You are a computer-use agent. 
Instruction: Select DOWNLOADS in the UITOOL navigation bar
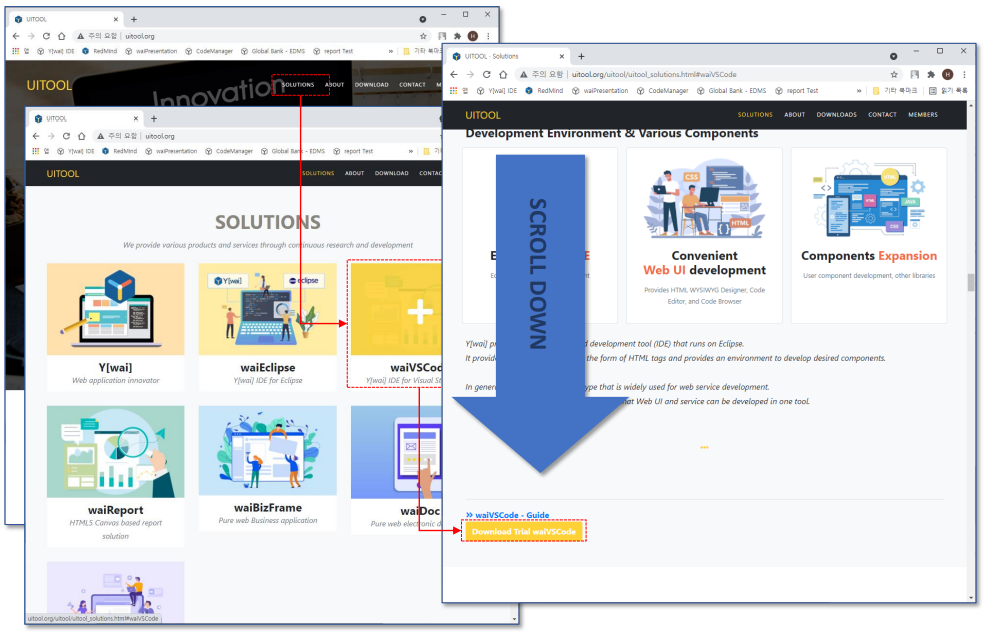pos(836,115)
